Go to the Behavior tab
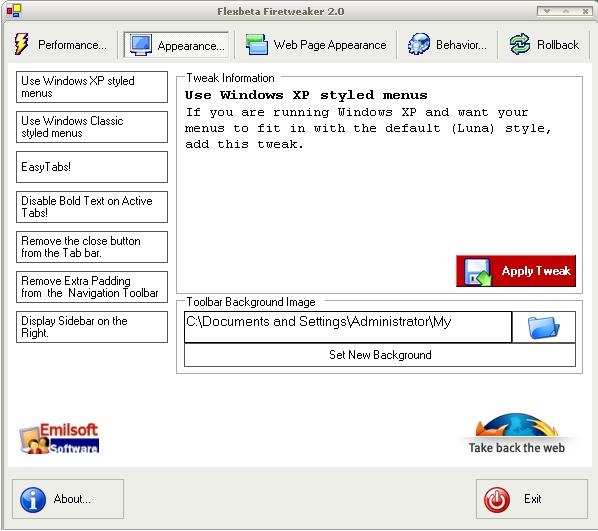 447,45
